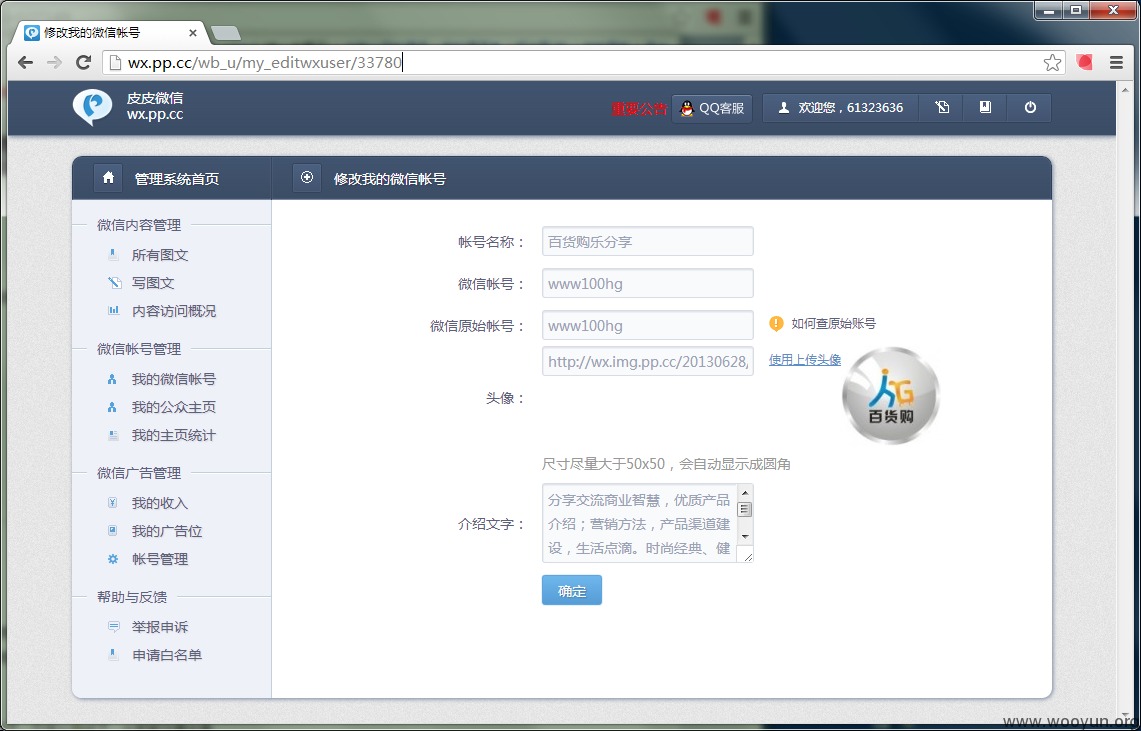Bookmark this page with star icon

[x=1052, y=63]
